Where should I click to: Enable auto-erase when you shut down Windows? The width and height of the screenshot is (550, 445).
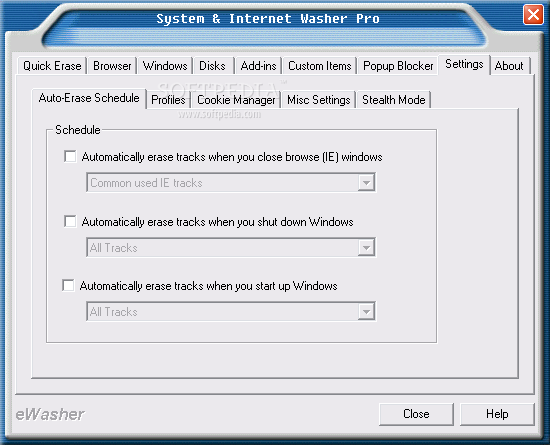coord(70,221)
